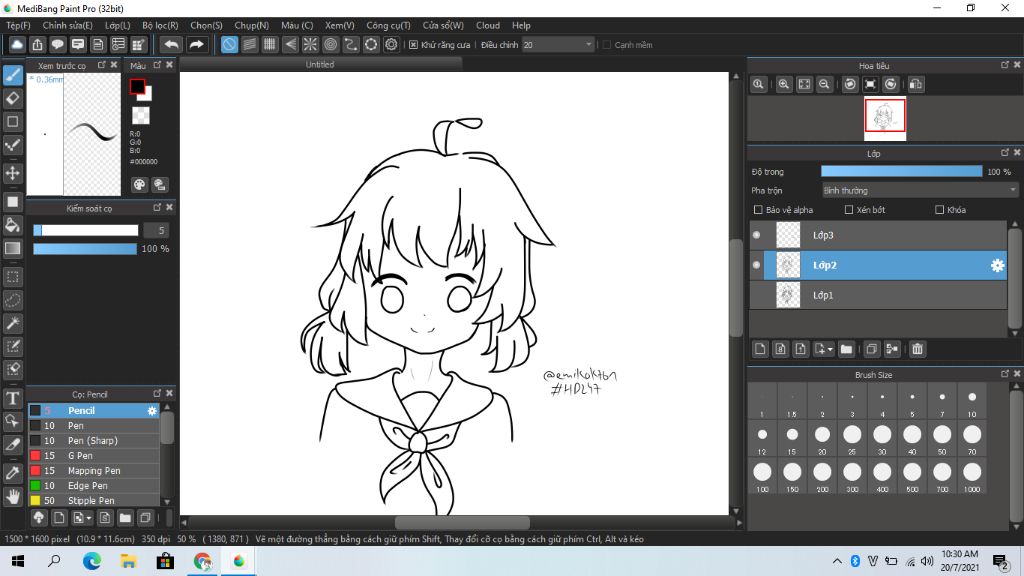Open the Tệp(F) menu
This screenshot has width=1024, height=576.
pos(18,25)
